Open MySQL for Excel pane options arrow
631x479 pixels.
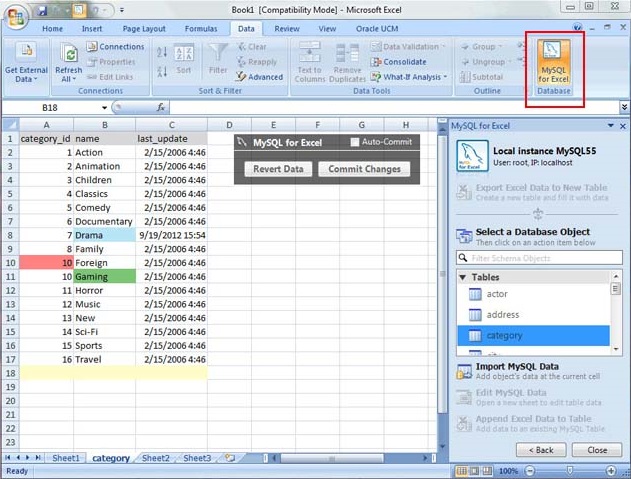point(610,126)
